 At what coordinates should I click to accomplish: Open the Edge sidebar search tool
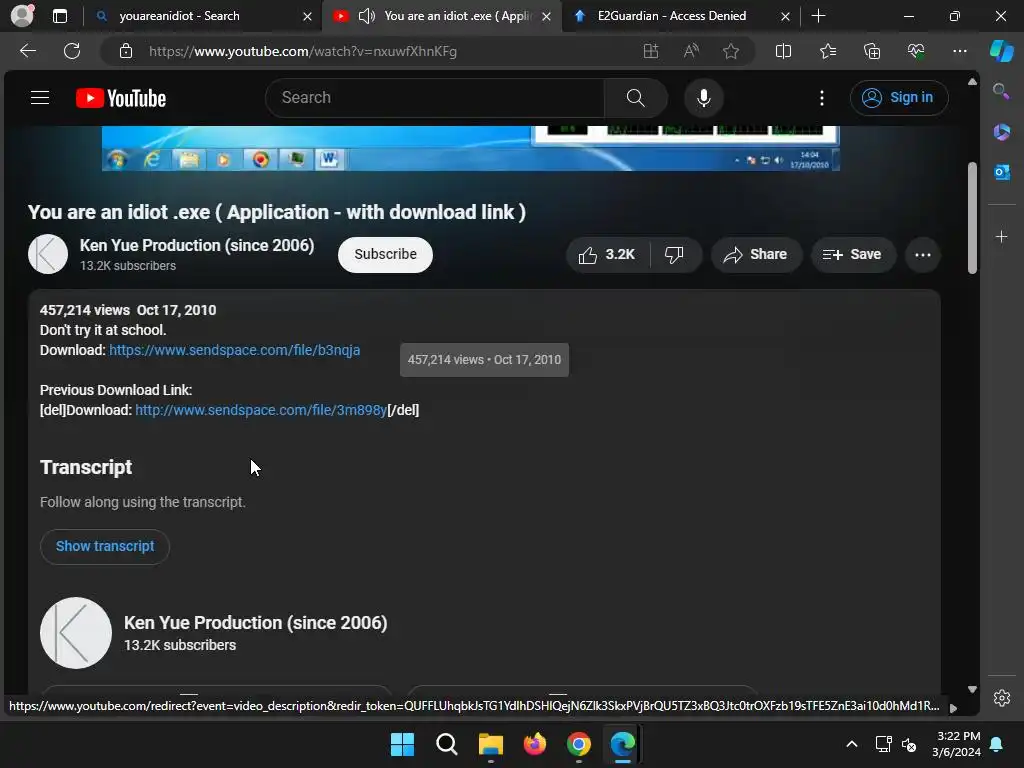coord(1001,91)
